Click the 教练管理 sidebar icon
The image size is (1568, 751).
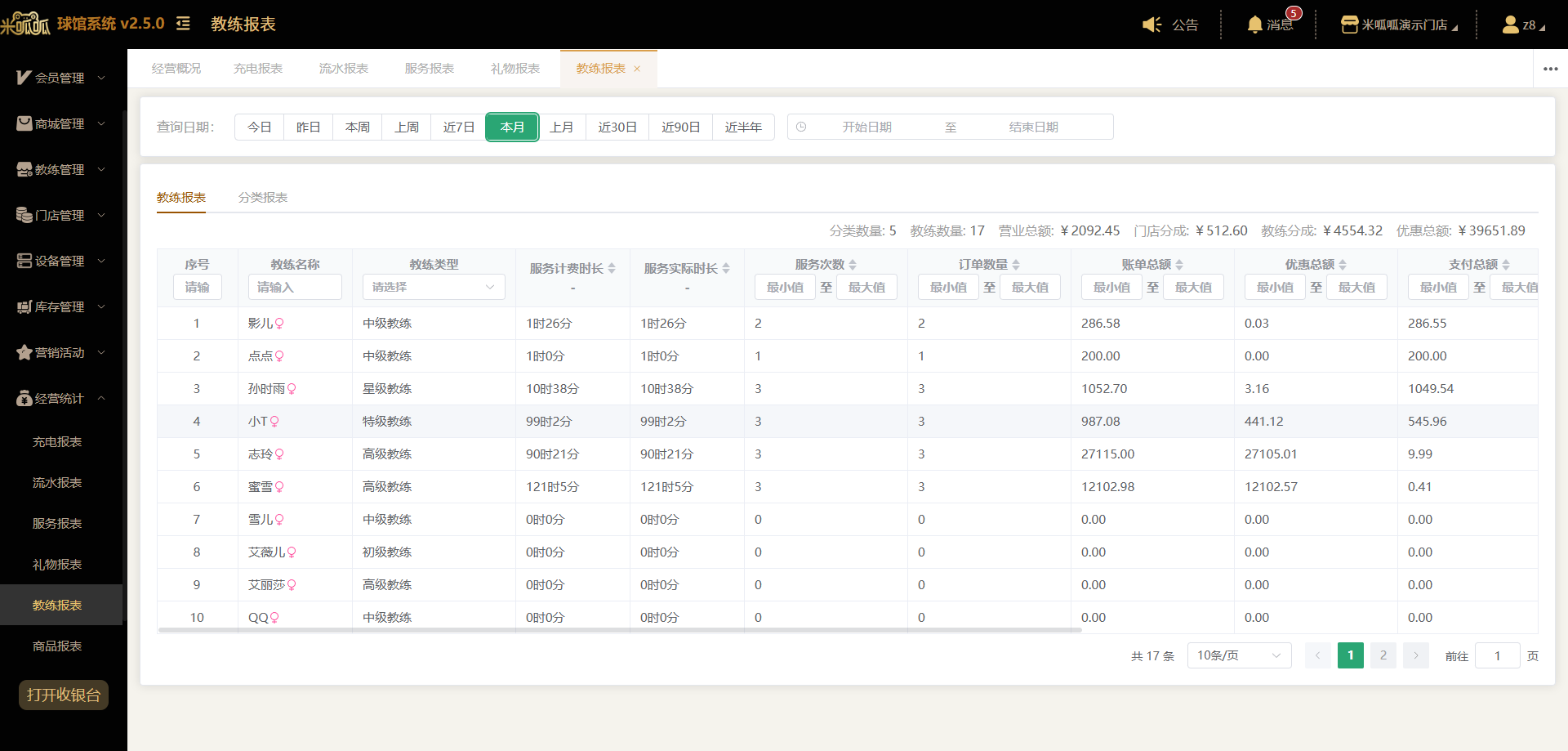point(24,169)
